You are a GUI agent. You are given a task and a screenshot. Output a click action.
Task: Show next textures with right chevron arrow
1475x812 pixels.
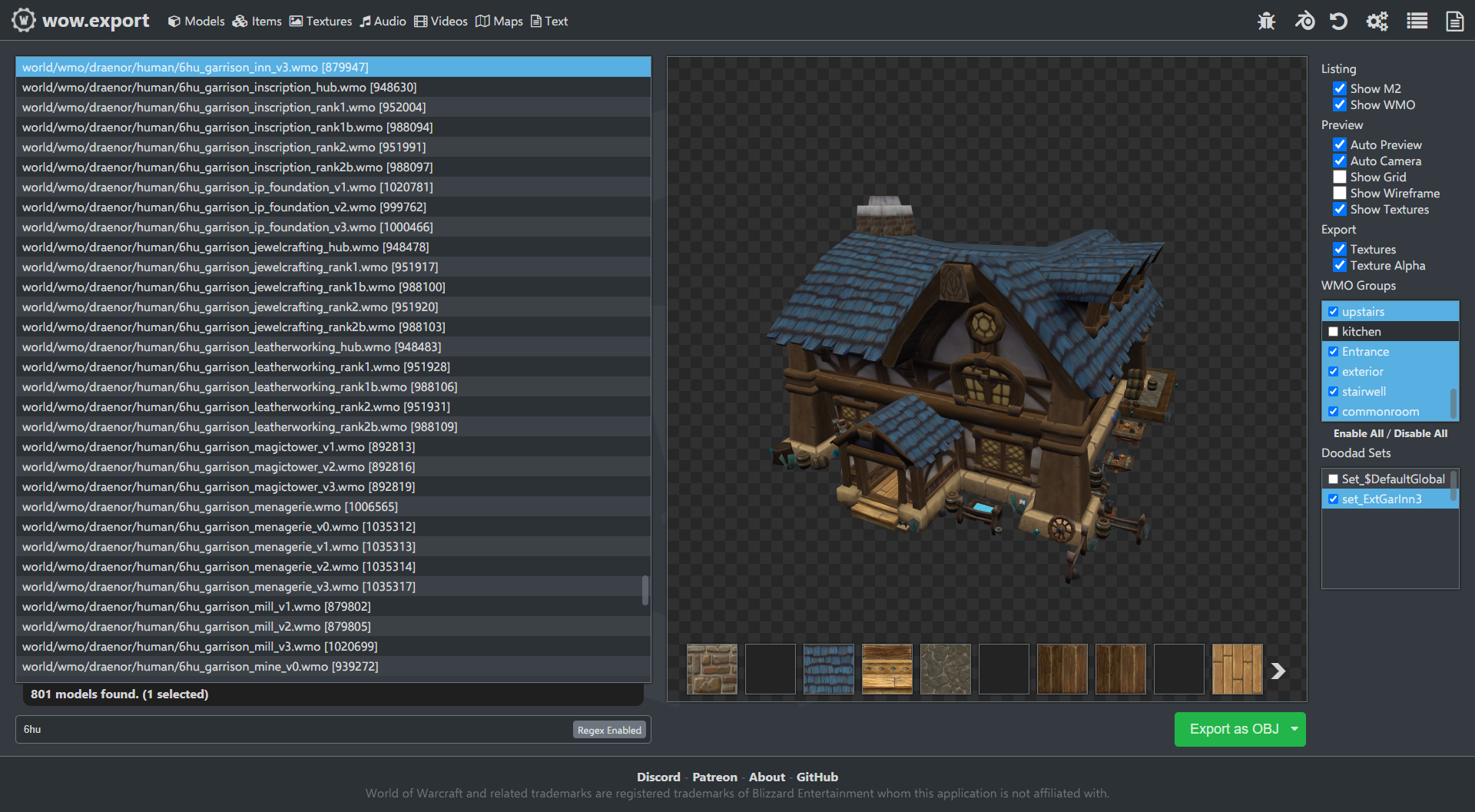click(x=1278, y=671)
